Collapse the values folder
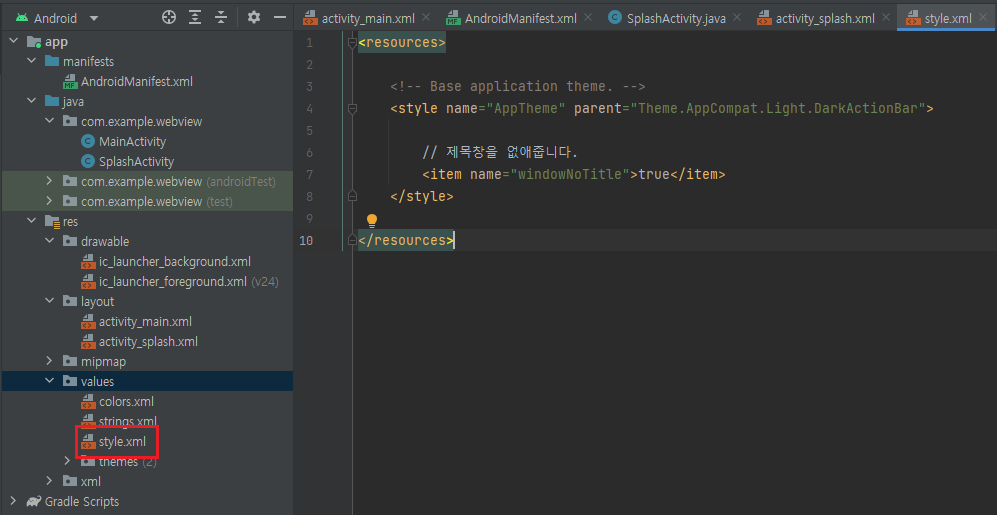997x515 pixels. 50,381
